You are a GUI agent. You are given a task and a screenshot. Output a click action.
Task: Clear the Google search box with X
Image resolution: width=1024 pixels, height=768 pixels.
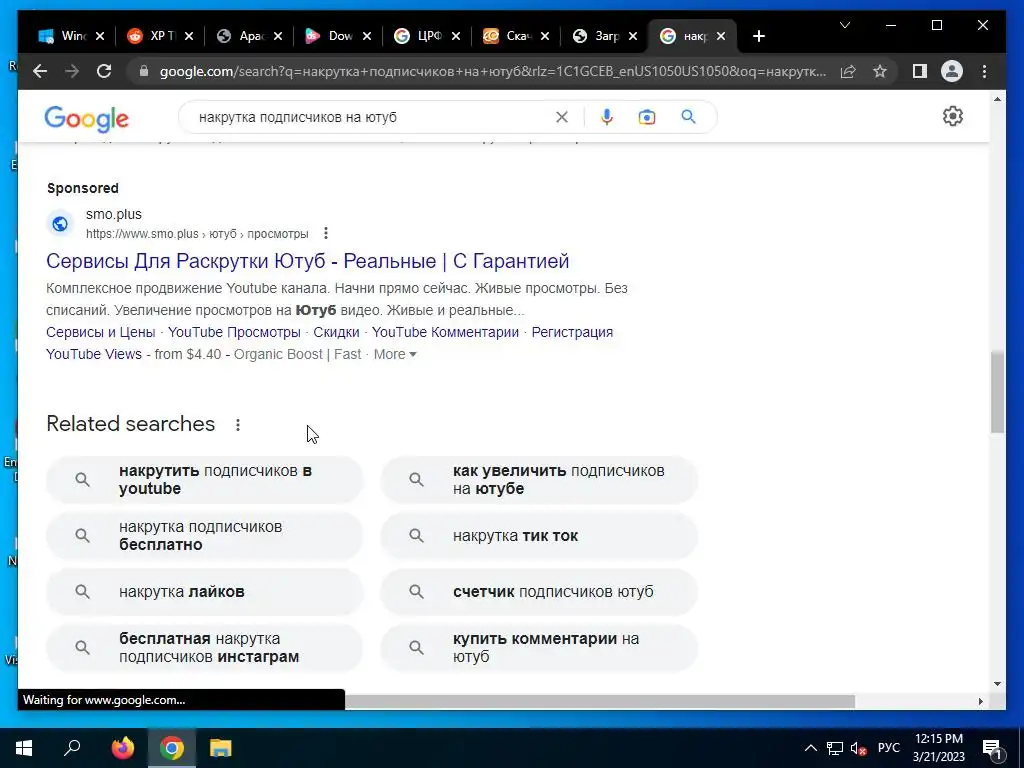[x=562, y=117]
